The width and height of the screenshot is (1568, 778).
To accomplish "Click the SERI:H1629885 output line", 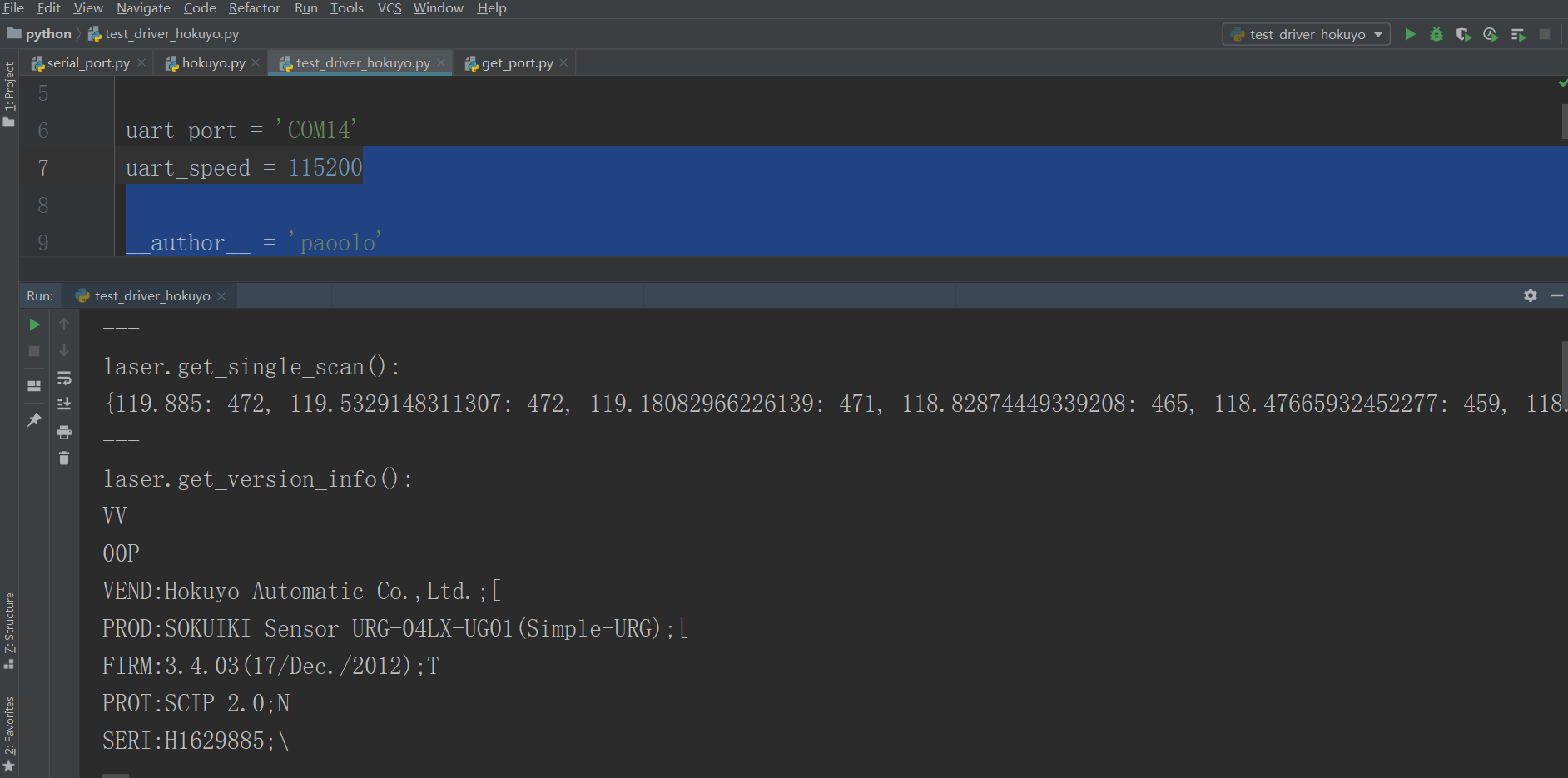I will (196, 741).
